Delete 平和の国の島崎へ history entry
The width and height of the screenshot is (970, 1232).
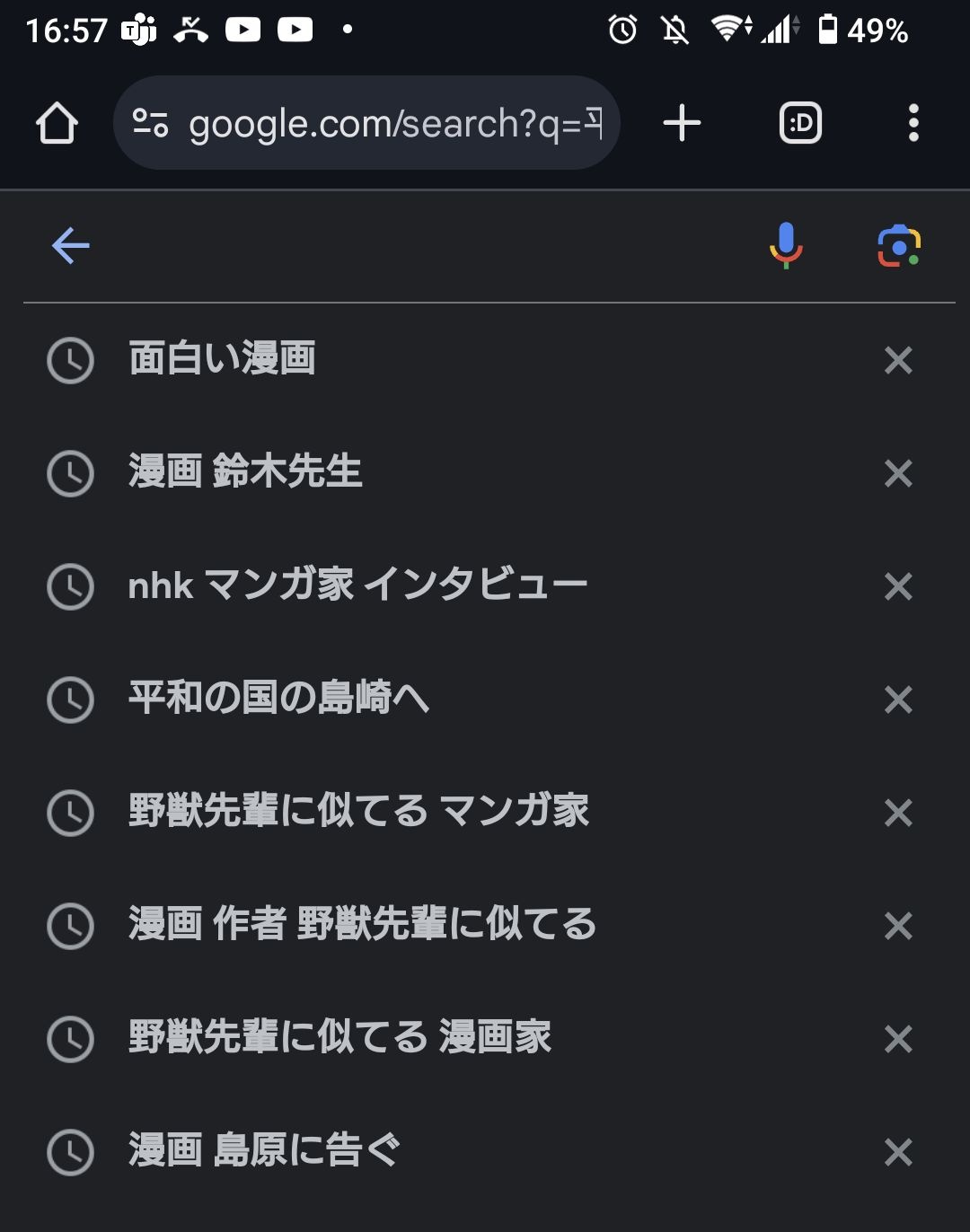click(x=898, y=700)
